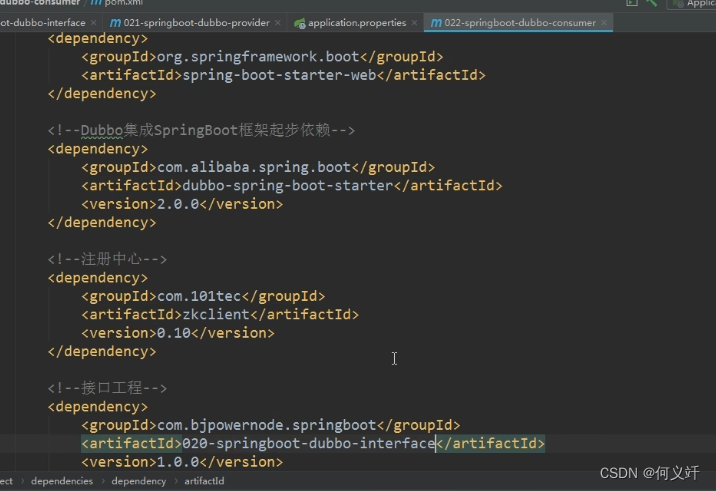The height and width of the screenshot is (491, 716).
Task: Click the 注册中心 comment line
Action: (x=107, y=259)
